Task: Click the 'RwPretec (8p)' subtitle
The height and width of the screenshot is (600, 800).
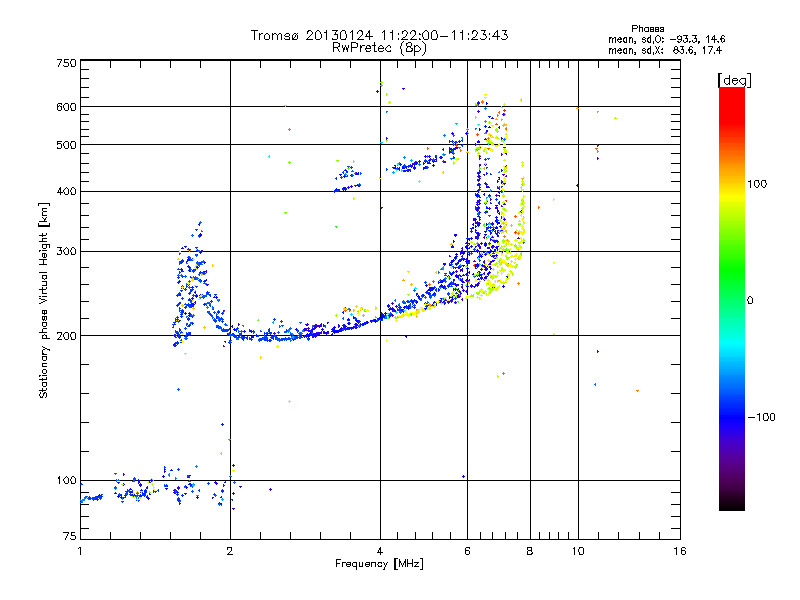Action: pyautogui.click(x=379, y=48)
